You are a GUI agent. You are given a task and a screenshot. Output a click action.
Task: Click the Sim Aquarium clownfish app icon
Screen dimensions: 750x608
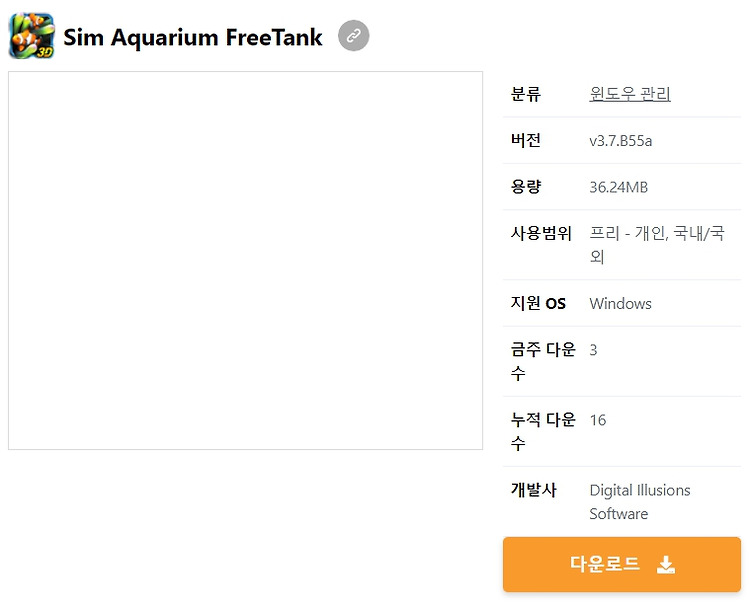coord(32,36)
